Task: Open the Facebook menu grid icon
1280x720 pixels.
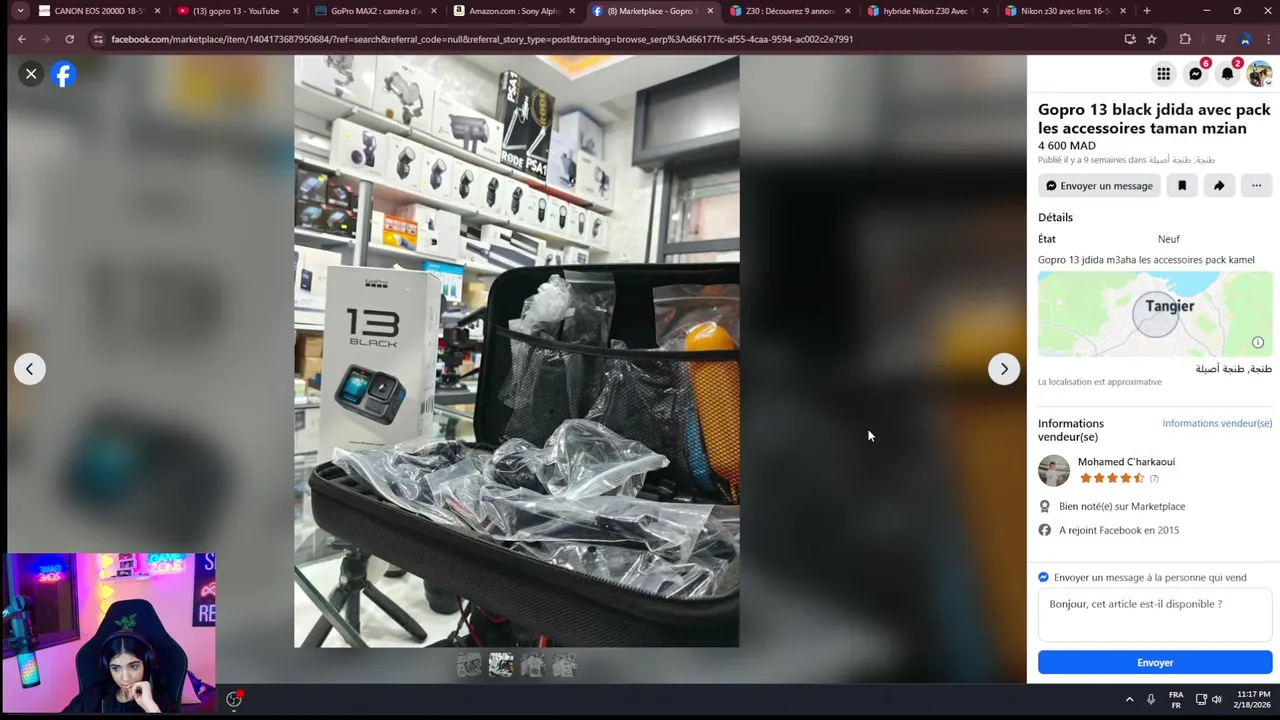Action: coord(1163,74)
